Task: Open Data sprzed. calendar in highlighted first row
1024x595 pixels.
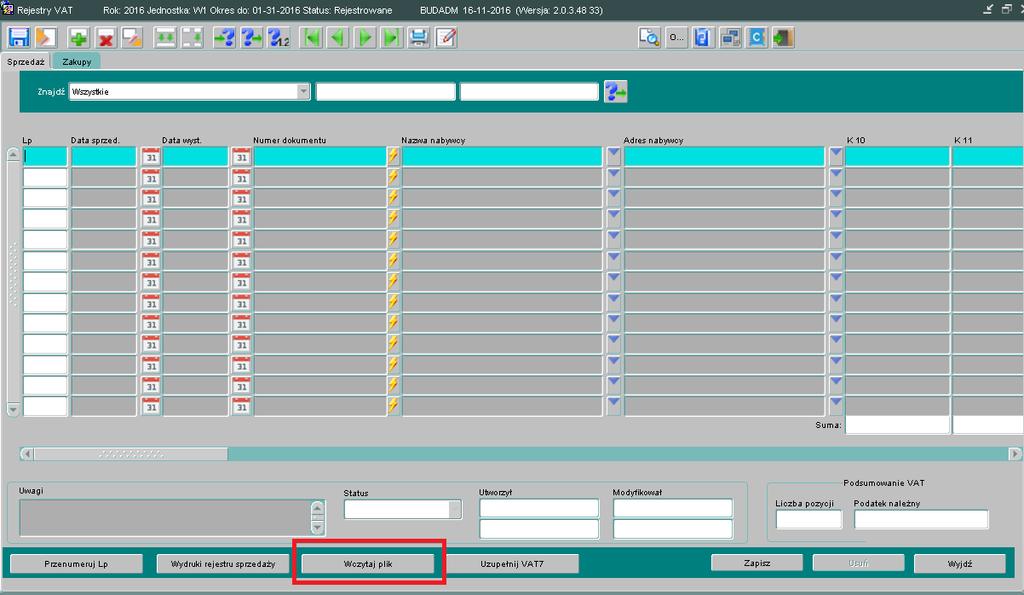Action: point(151,157)
